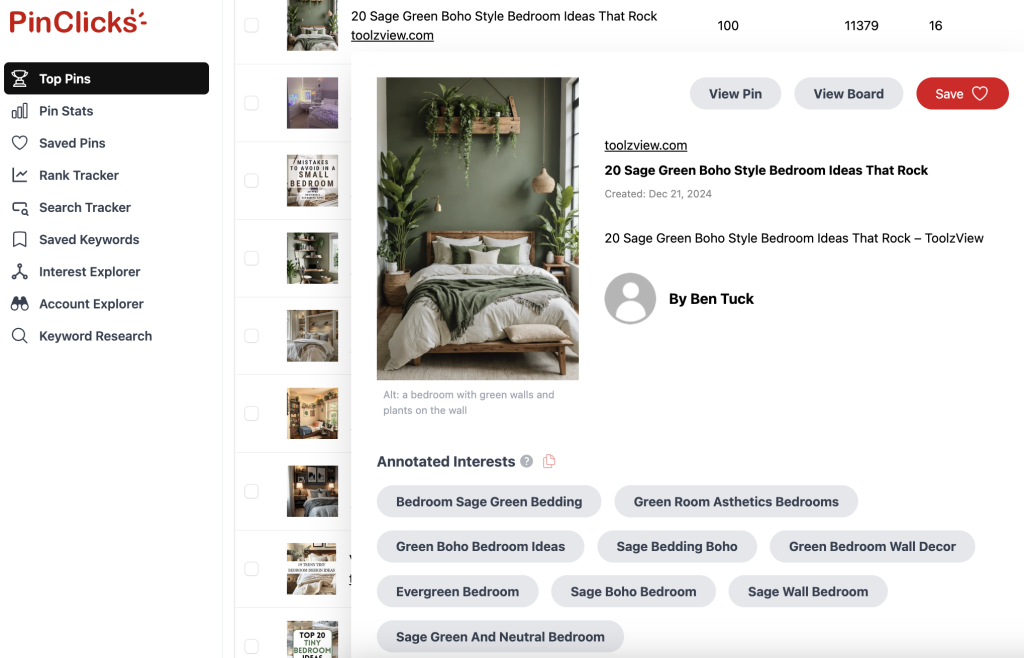This screenshot has height=658, width=1024.
Task: Click the Sage Boho Bedroom interest tag
Action: [x=633, y=591]
